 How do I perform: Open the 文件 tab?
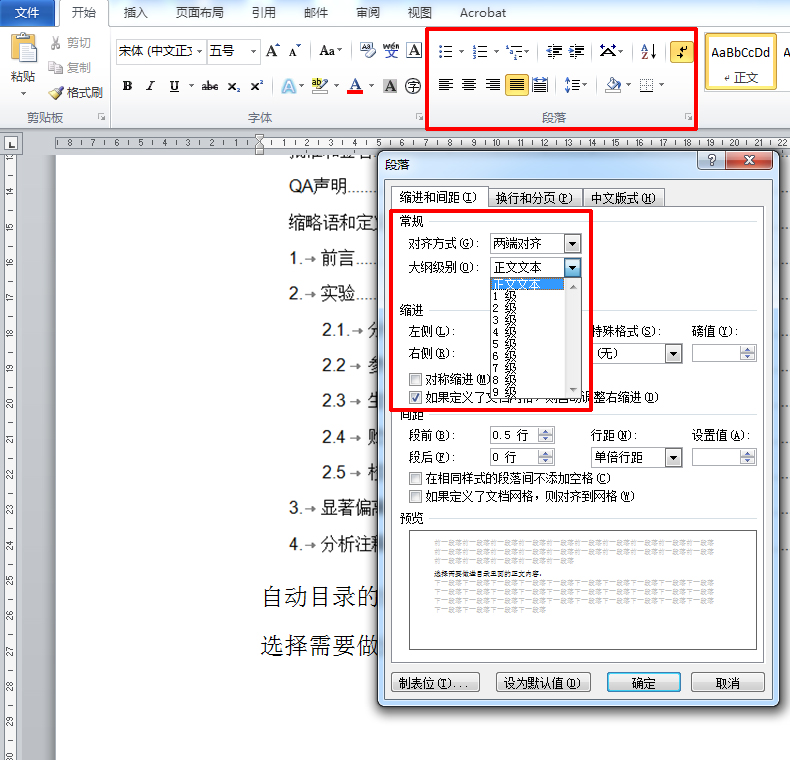point(27,13)
